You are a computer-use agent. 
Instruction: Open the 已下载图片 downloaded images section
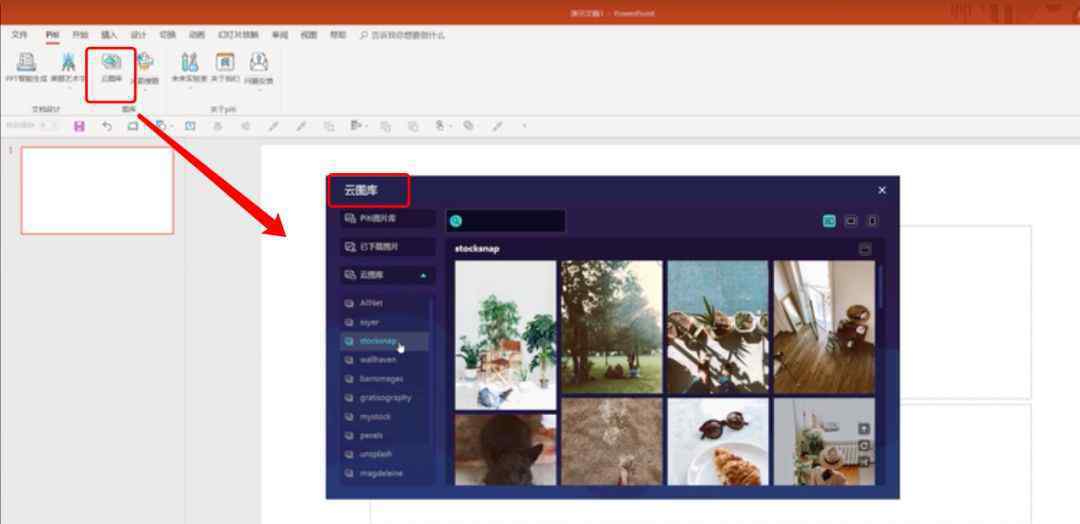[386, 246]
